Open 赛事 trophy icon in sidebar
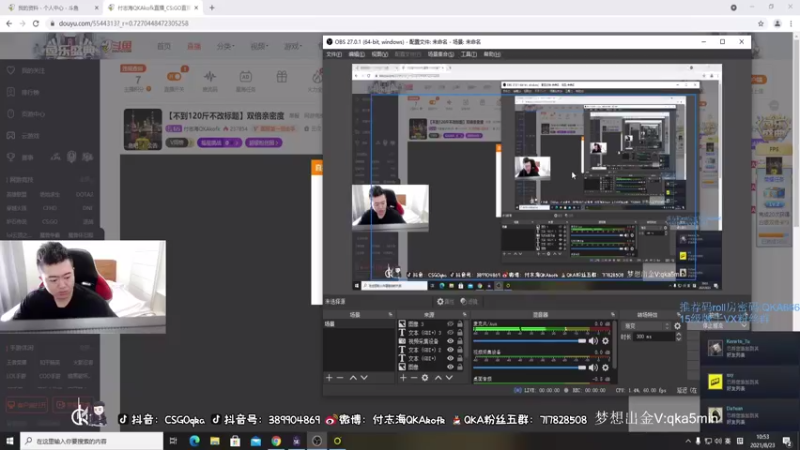The height and width of the screenshot is (450, 800). pyautogui.click(x=11, y=157)
